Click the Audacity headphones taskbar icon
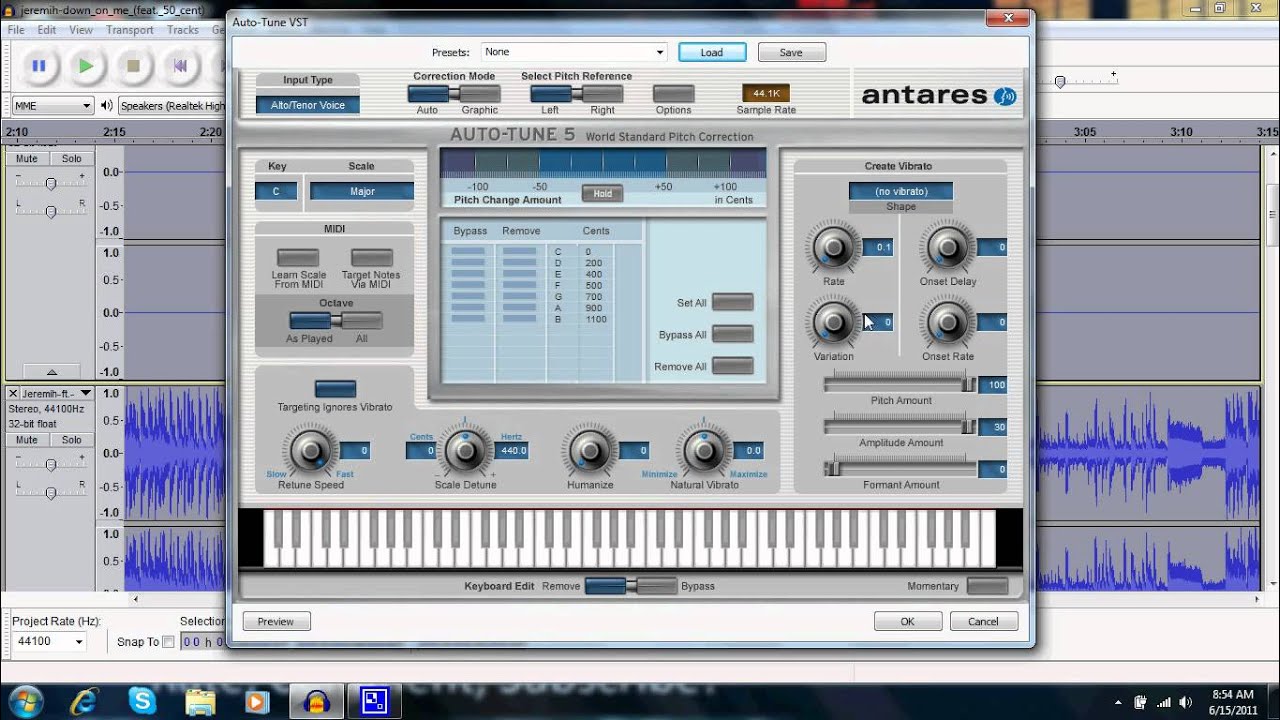The height and width of the screenshot is (720, 1280). (317, 701)
